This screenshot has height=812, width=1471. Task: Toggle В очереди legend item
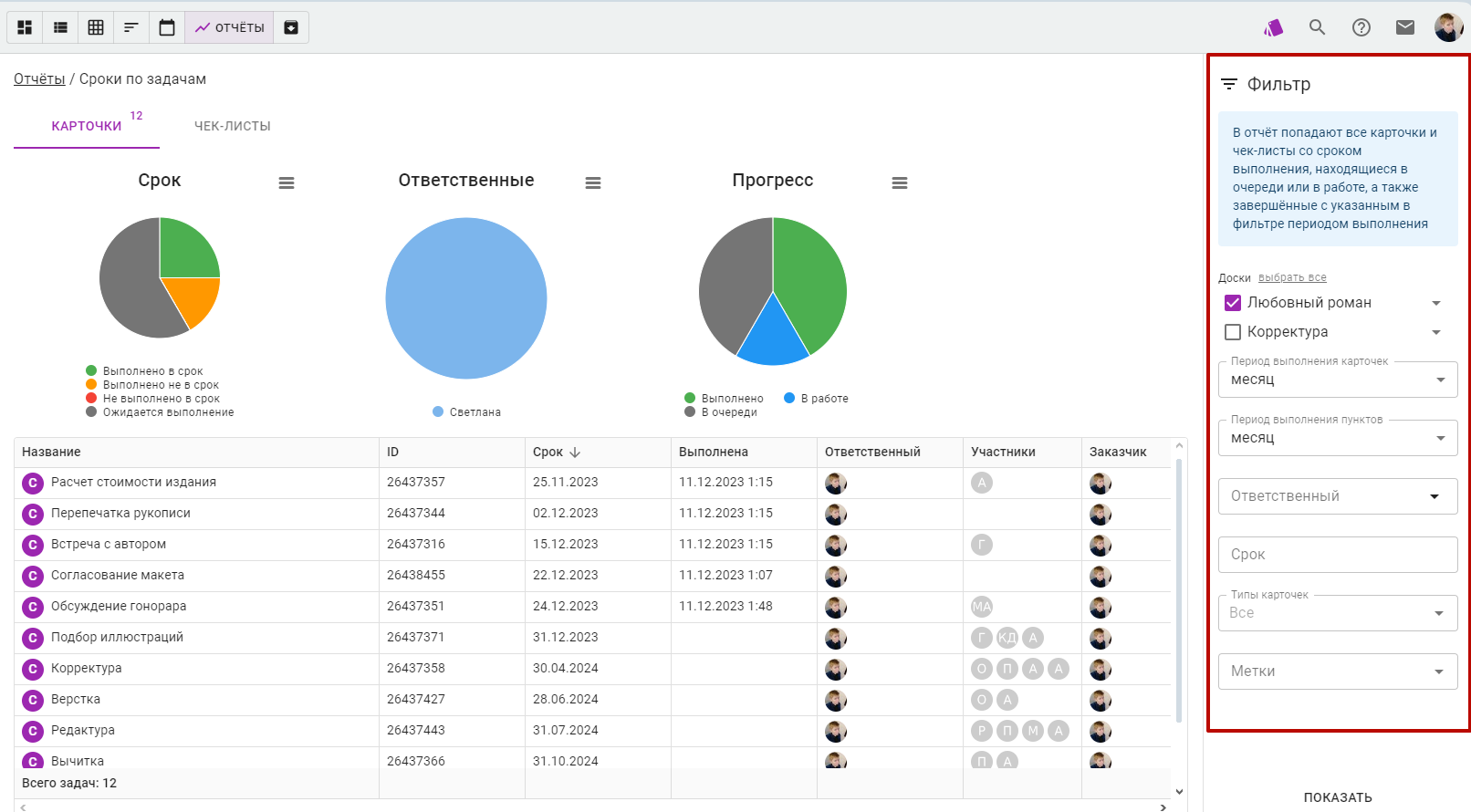721,412
